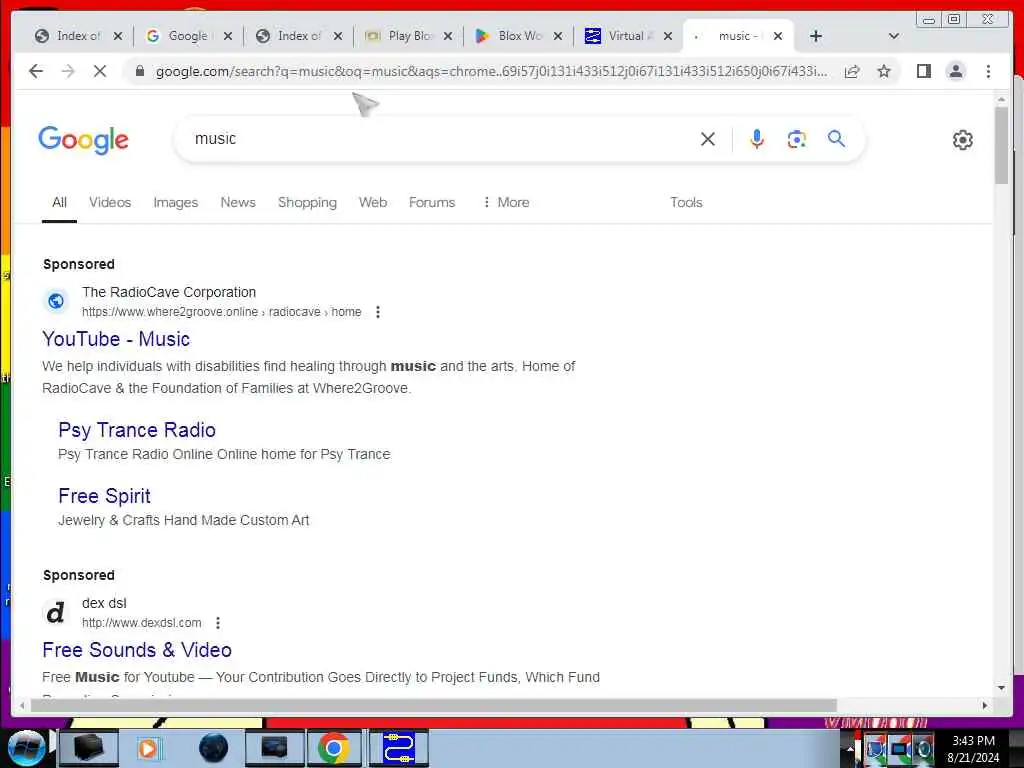Switch to the Web results tab
The image size is (1024, 768).
point(373,202)
